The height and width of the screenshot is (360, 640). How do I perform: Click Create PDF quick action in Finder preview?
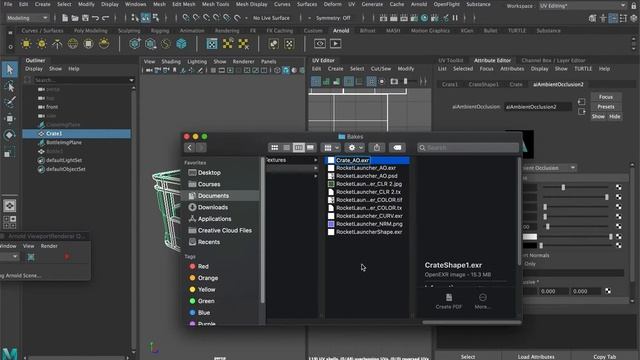[x=449, y=301]
